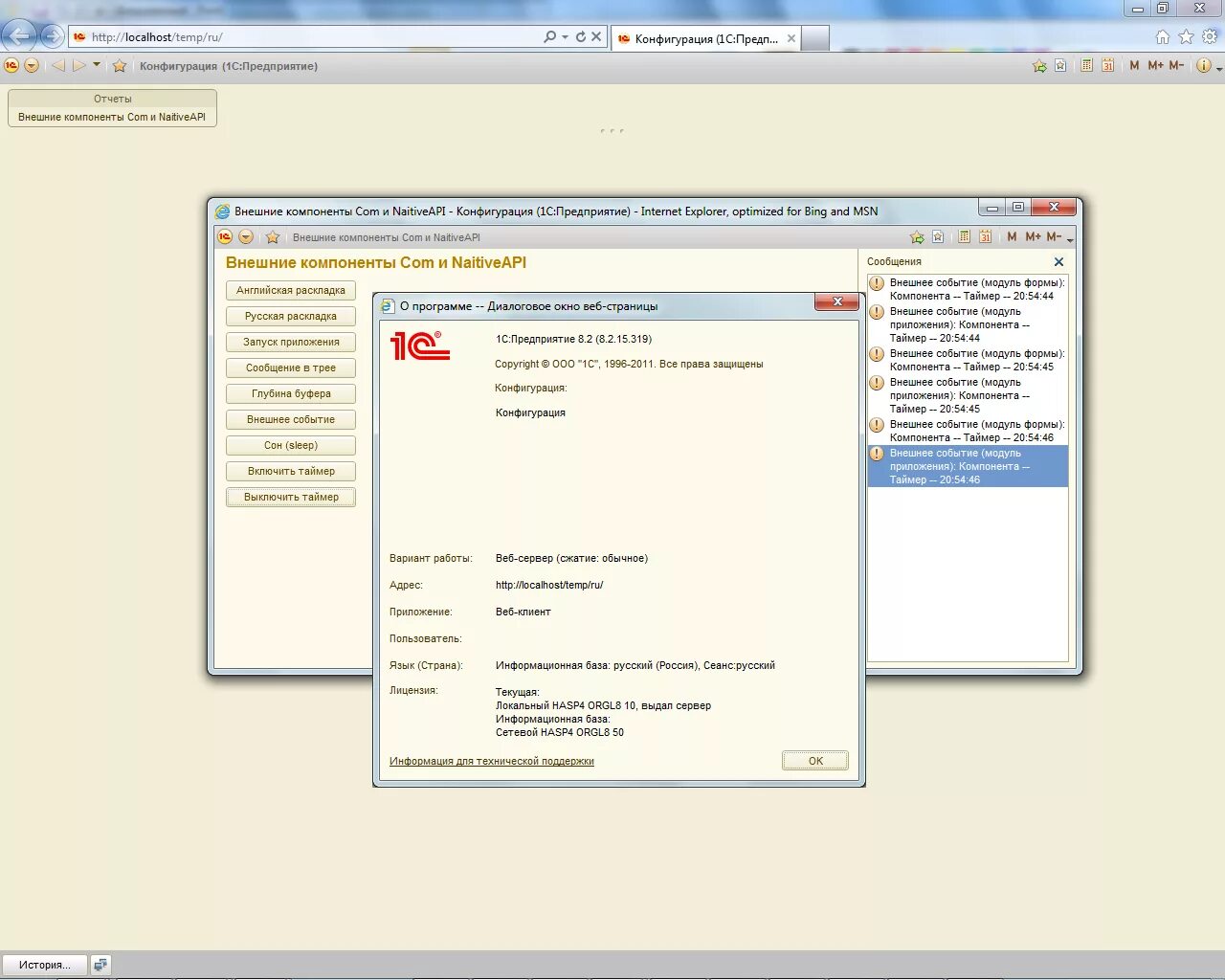This screenshot has height=980, width=1225.
Task: Open the calculator icon in main toolbar
Action: 1087,66
